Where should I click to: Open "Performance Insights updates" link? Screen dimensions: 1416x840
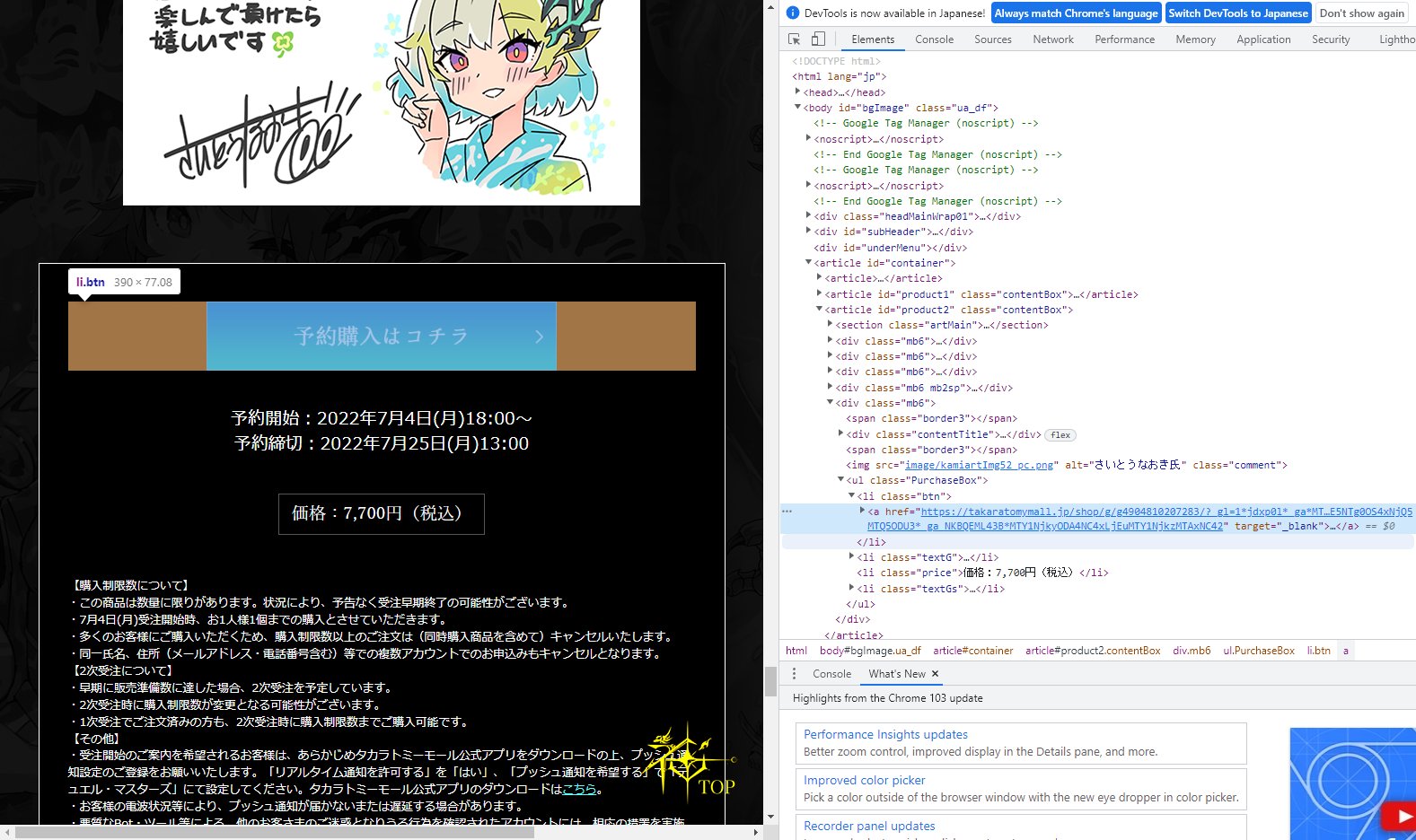tap(885, 734)
